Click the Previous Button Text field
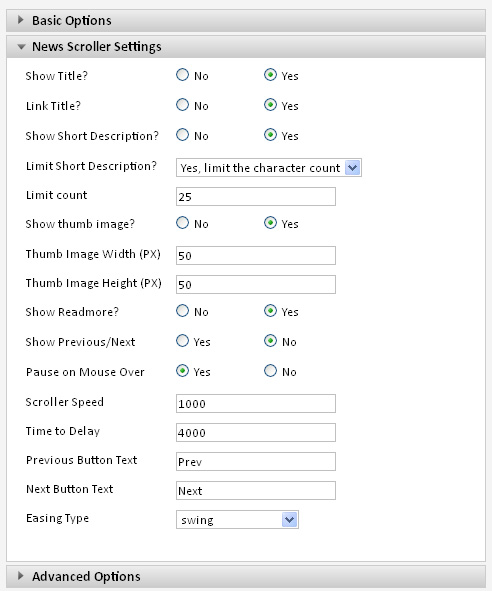Image resolution: width=492 pixels, height=591 pixels. click(256, 462)
